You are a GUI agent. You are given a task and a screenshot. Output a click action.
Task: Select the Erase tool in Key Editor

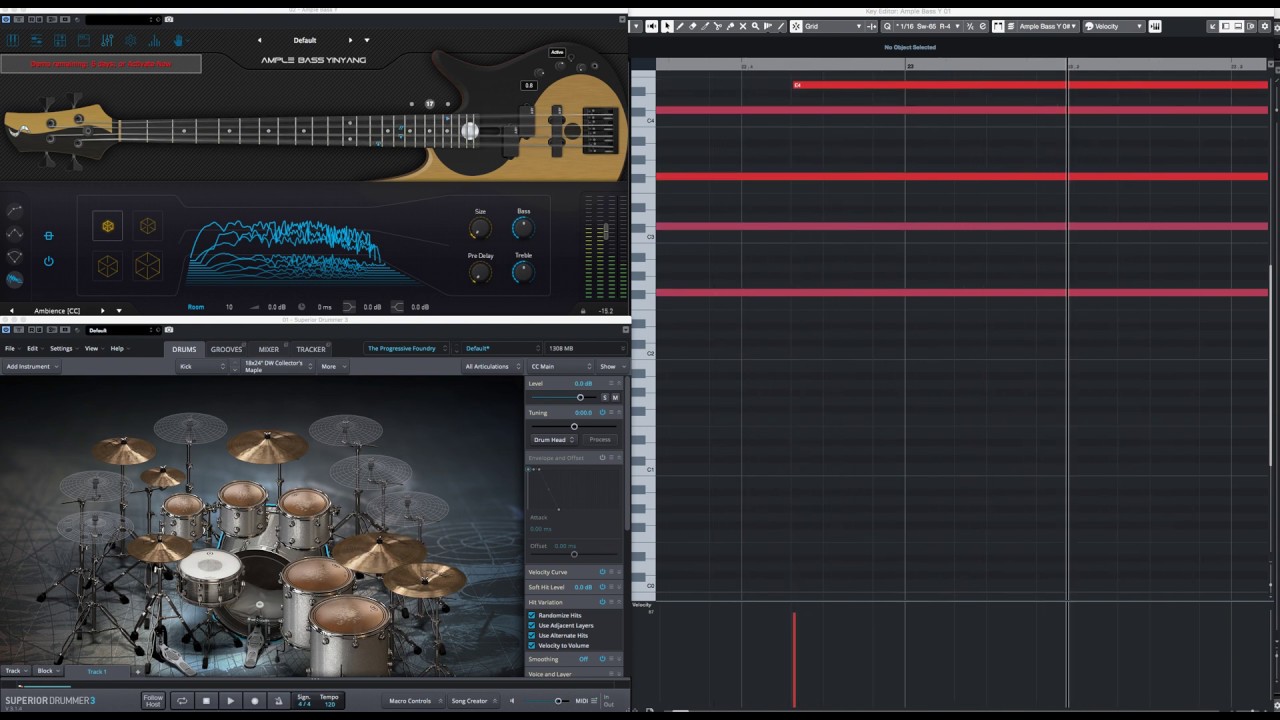coord(693,26)
